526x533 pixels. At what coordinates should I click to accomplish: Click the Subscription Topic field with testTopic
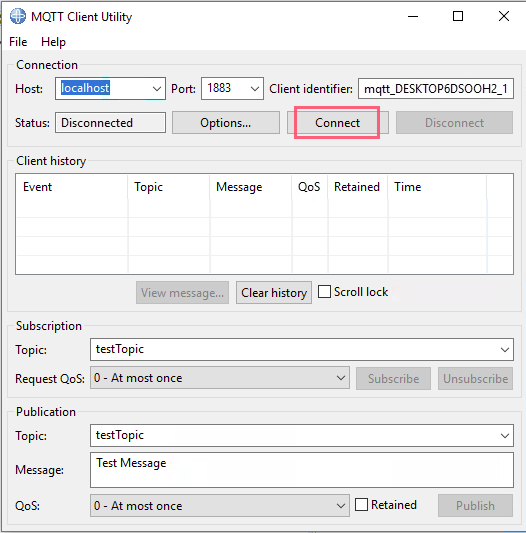(x=302, y=349)
